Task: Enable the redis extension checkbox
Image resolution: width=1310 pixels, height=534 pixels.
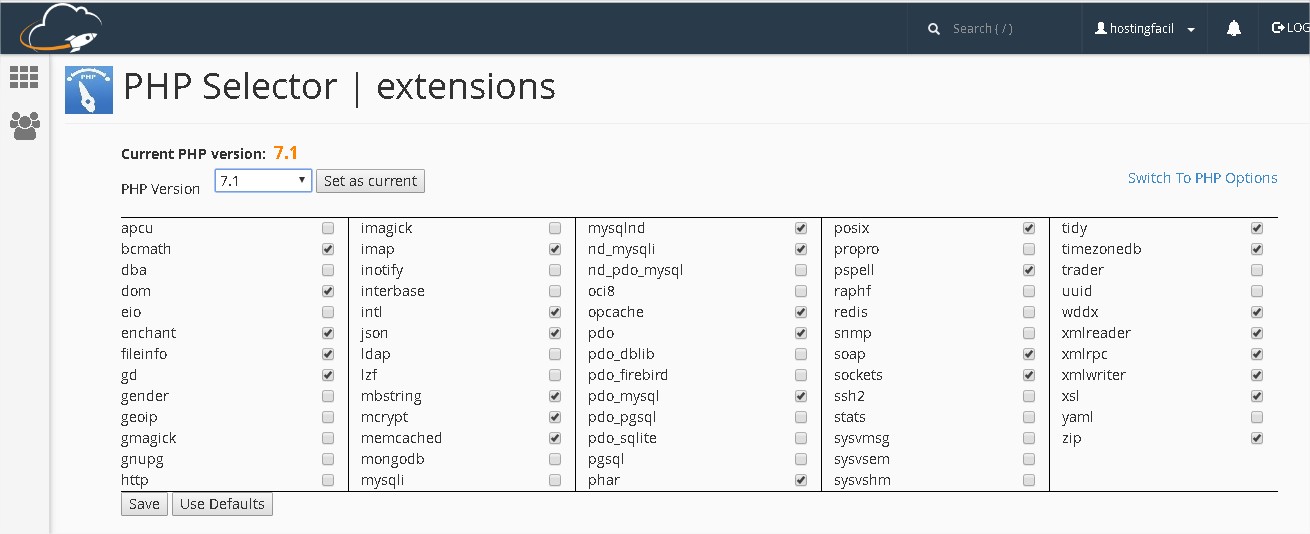Action: click(x=1029, y=312)
